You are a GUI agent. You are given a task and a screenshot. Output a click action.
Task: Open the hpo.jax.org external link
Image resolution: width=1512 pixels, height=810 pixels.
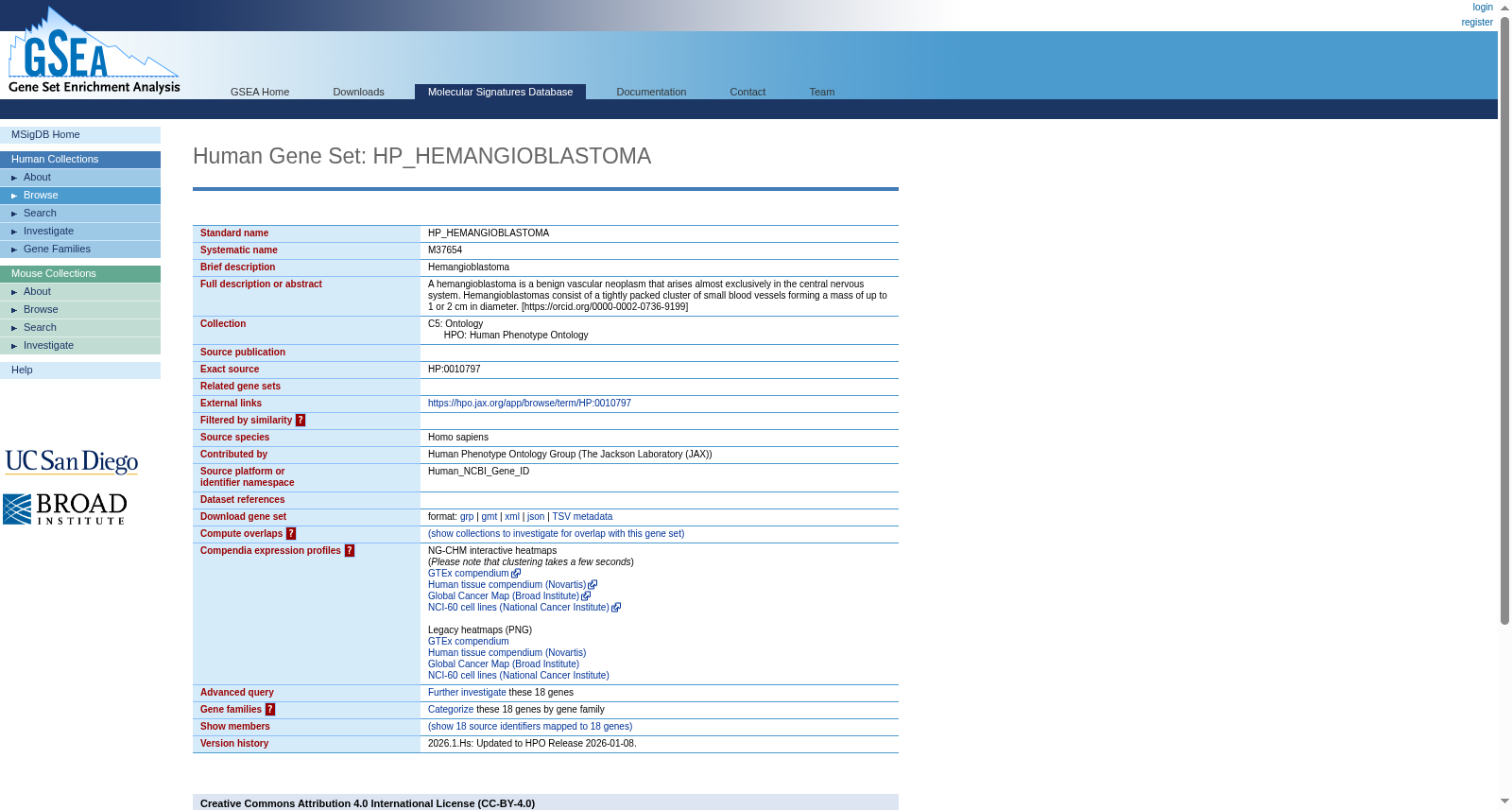pyautogui.click(x=529, y=404)
